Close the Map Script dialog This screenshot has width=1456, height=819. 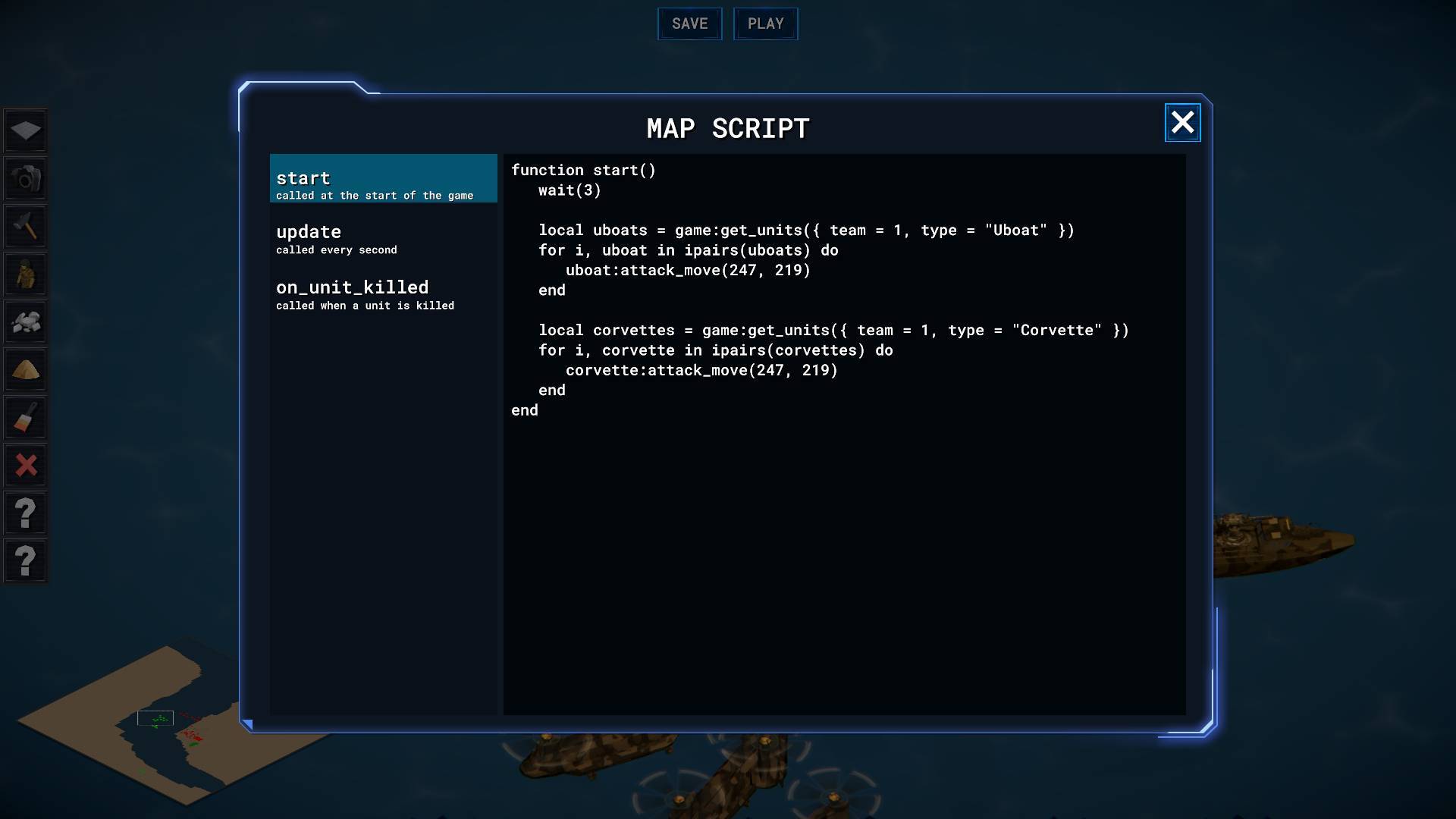pos(1182,123)
